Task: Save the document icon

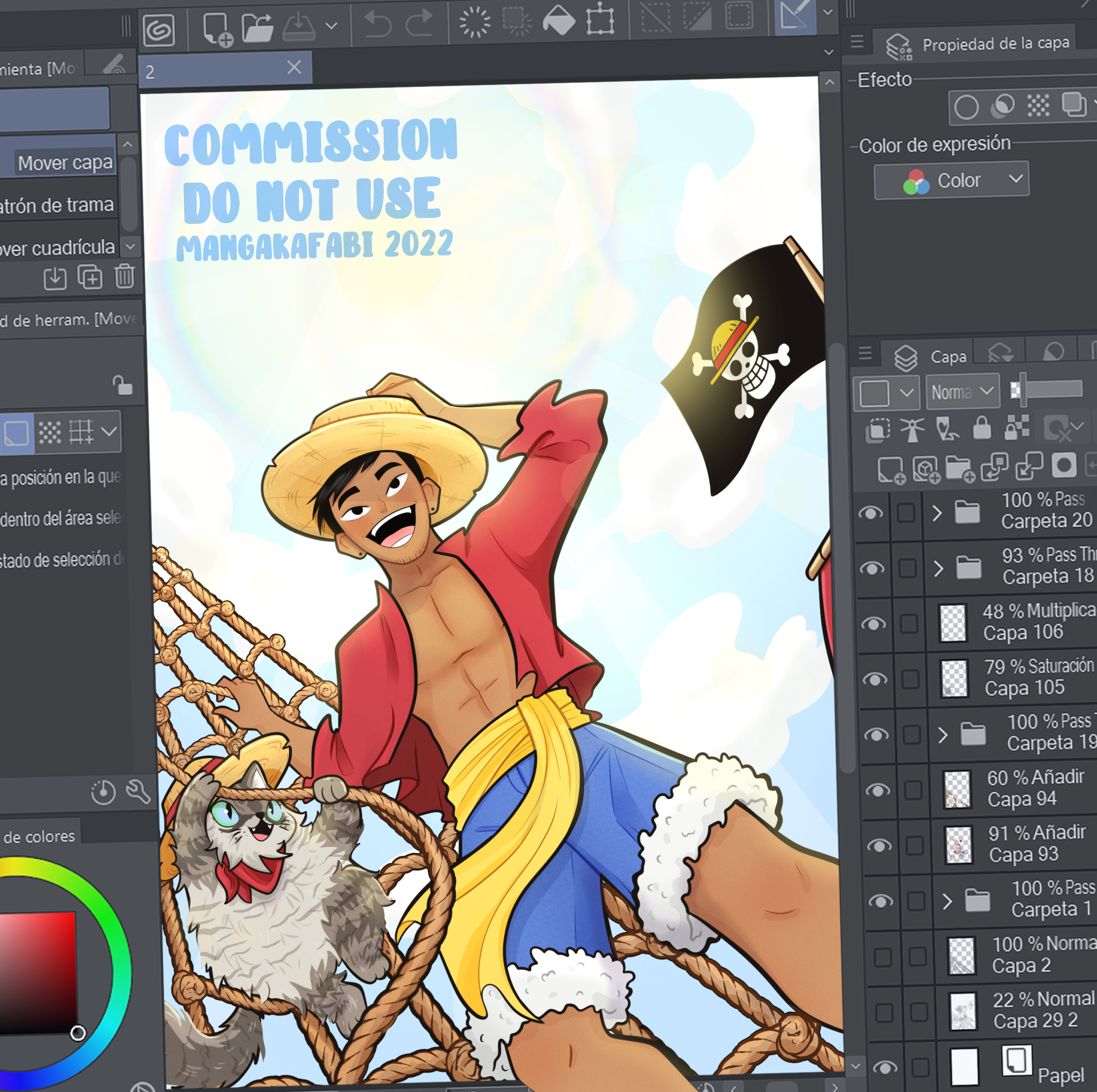Action: click(299, 26)
